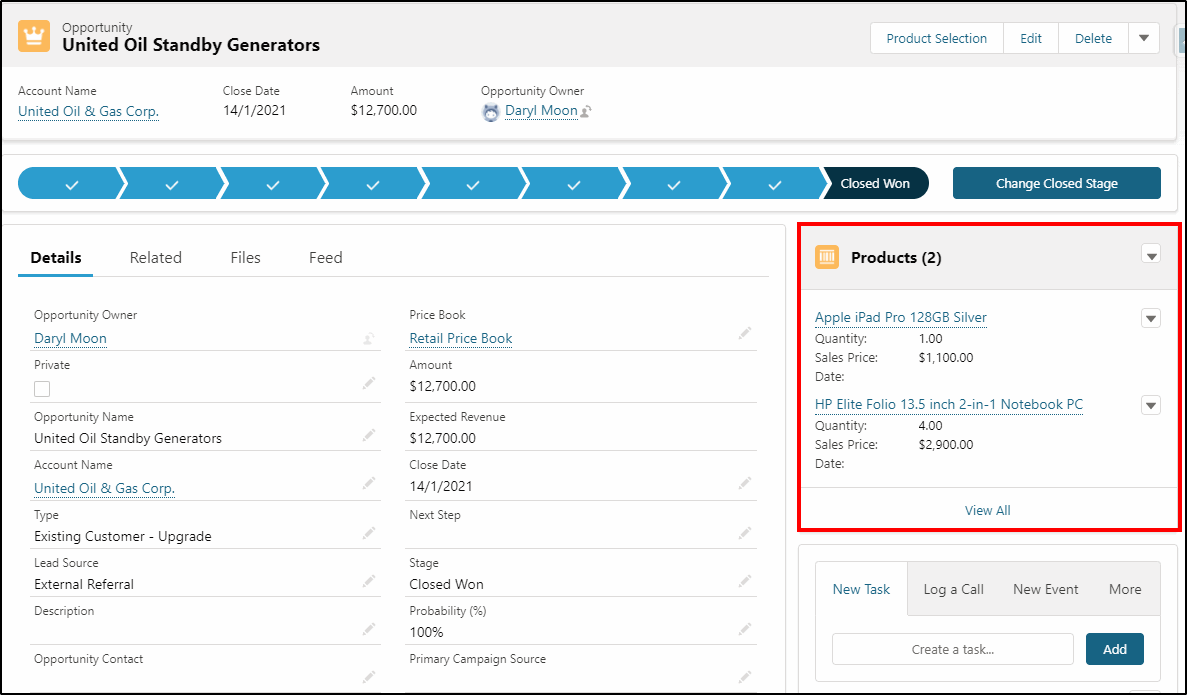Edit Close Date using its pencil icon
This screenshot has height=695, width=1187.
point(745,483)
